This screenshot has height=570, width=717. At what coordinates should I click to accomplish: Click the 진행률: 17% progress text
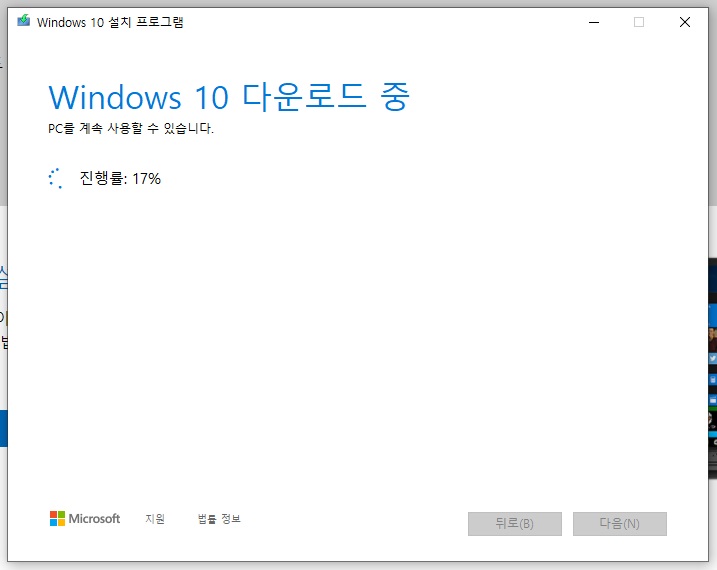(120, 178)
